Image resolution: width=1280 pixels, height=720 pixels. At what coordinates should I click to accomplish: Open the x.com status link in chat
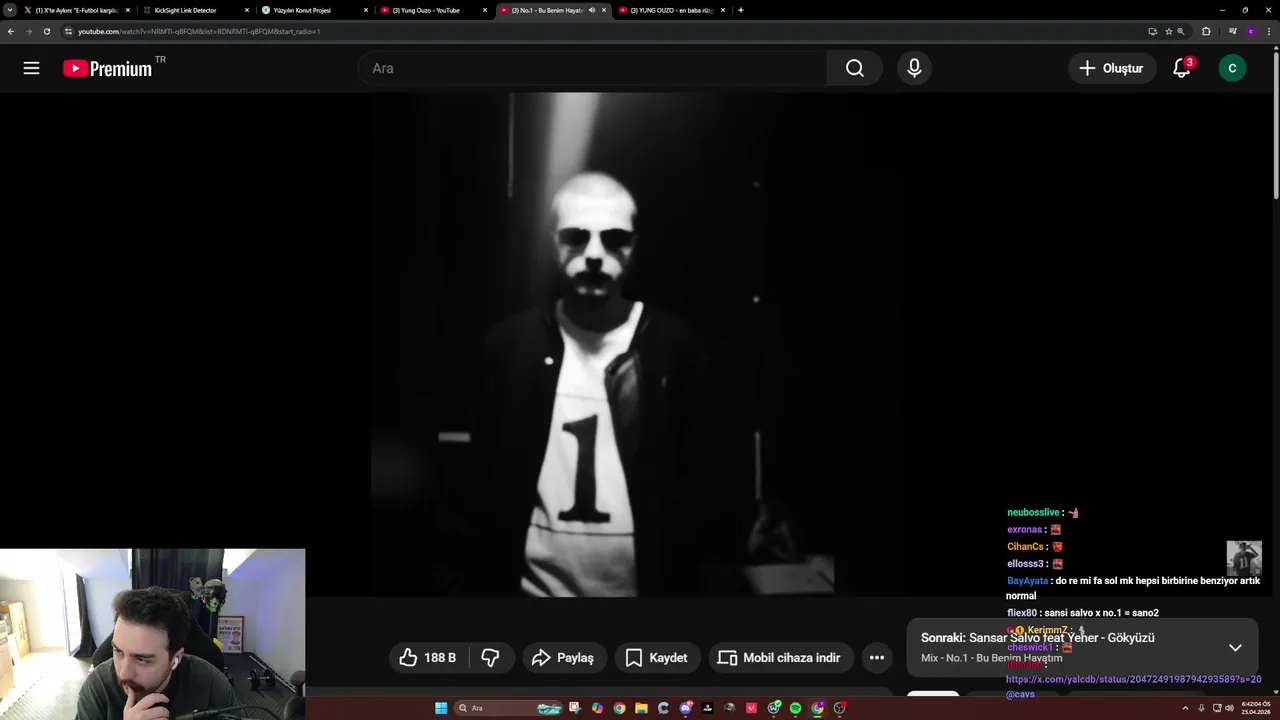click(x=1133, y=679)
